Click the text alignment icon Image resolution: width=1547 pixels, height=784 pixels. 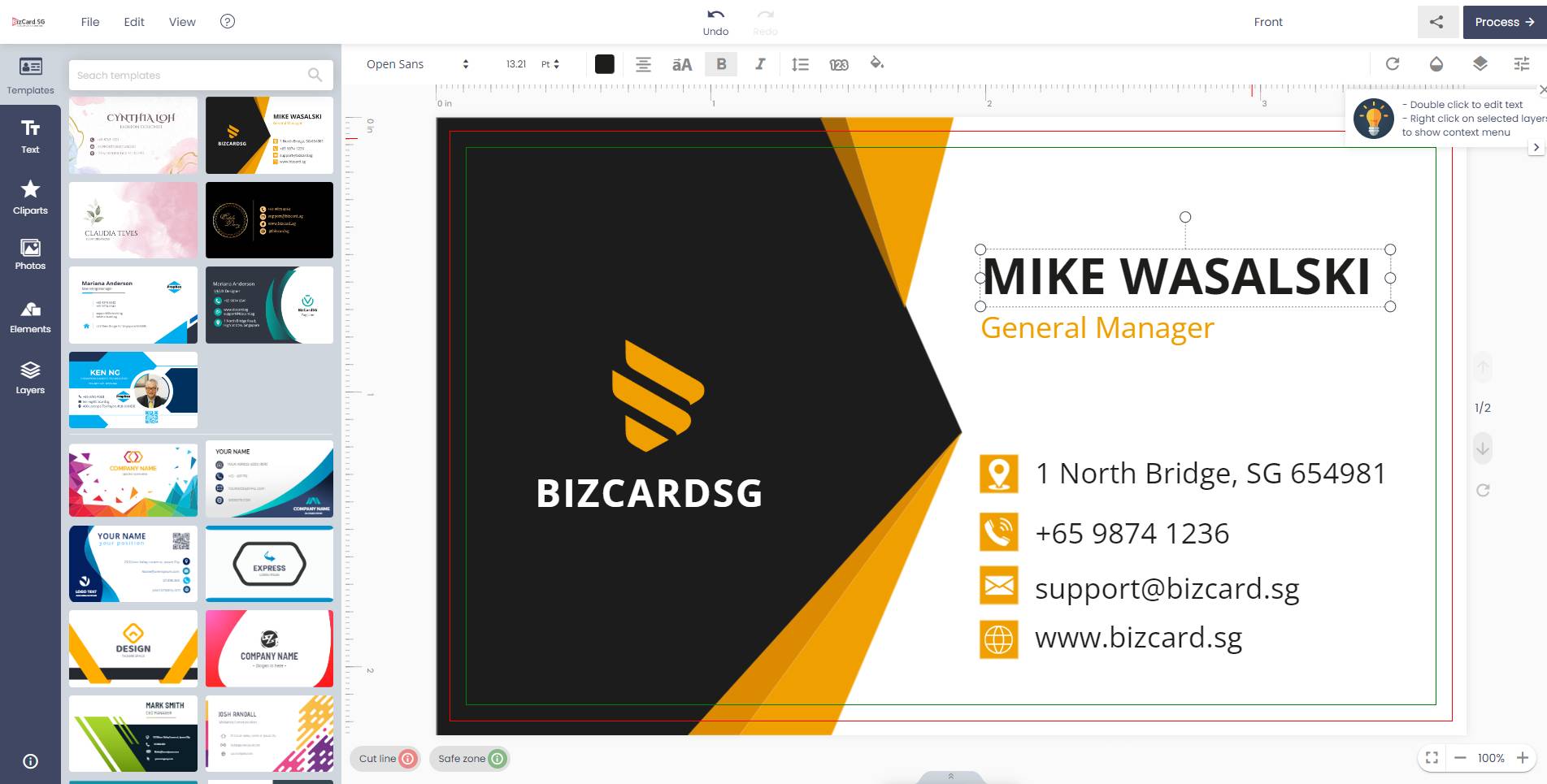[x=643, y=64]
